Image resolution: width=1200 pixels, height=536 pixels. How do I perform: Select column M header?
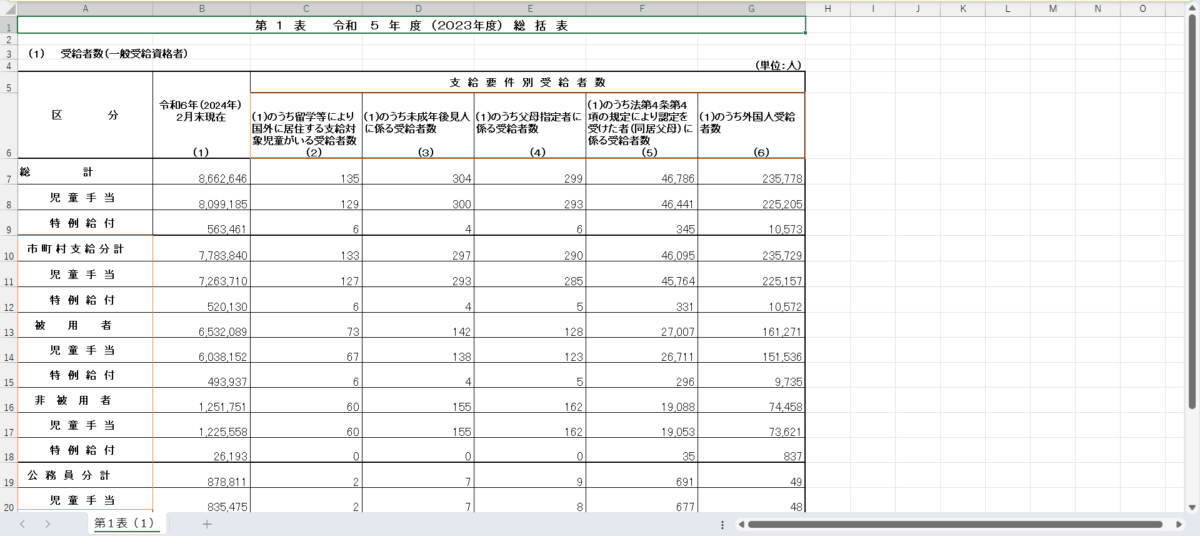pos(1050,8)
